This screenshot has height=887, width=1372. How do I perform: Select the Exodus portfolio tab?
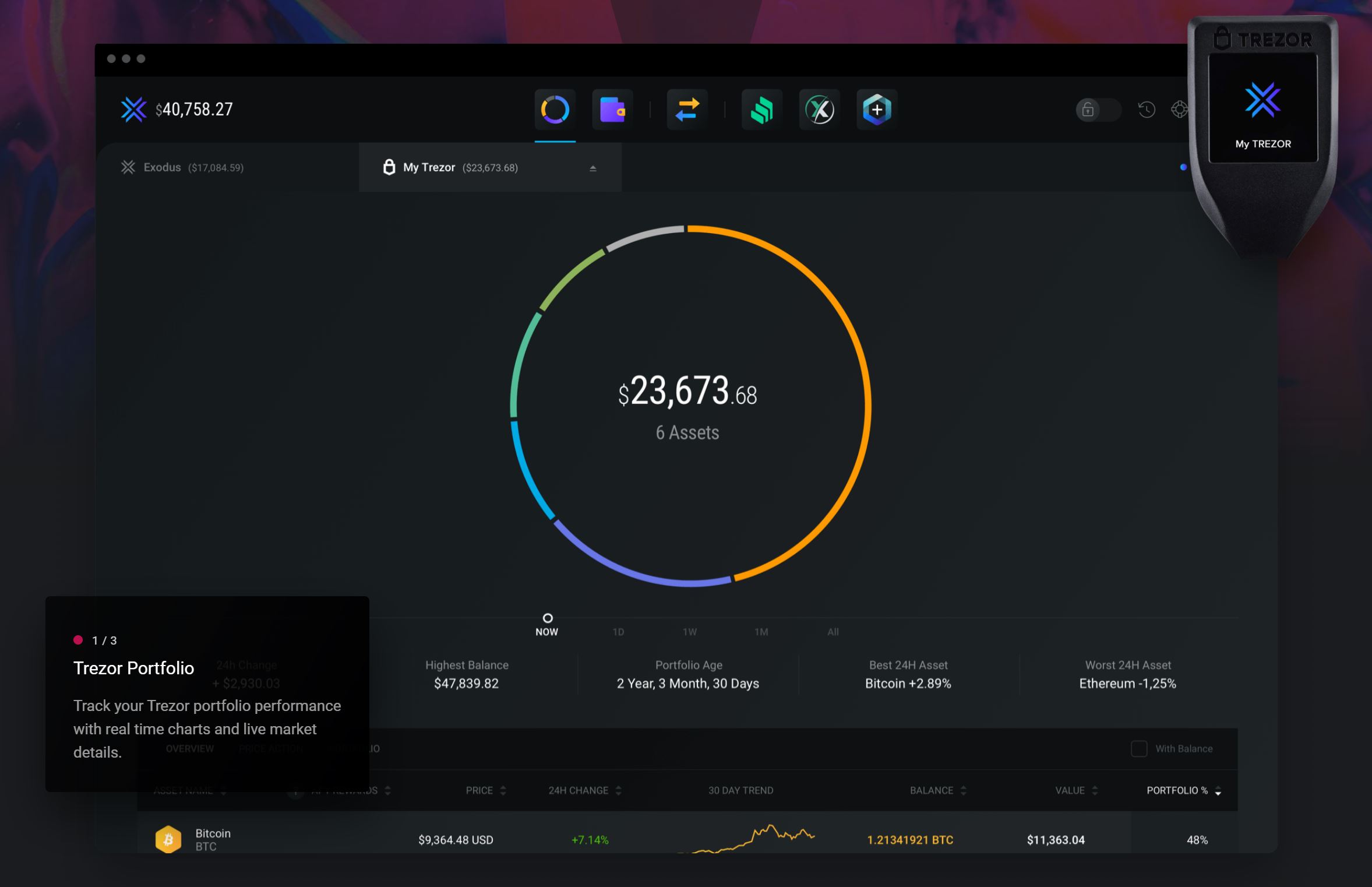(x=228, y=167)
